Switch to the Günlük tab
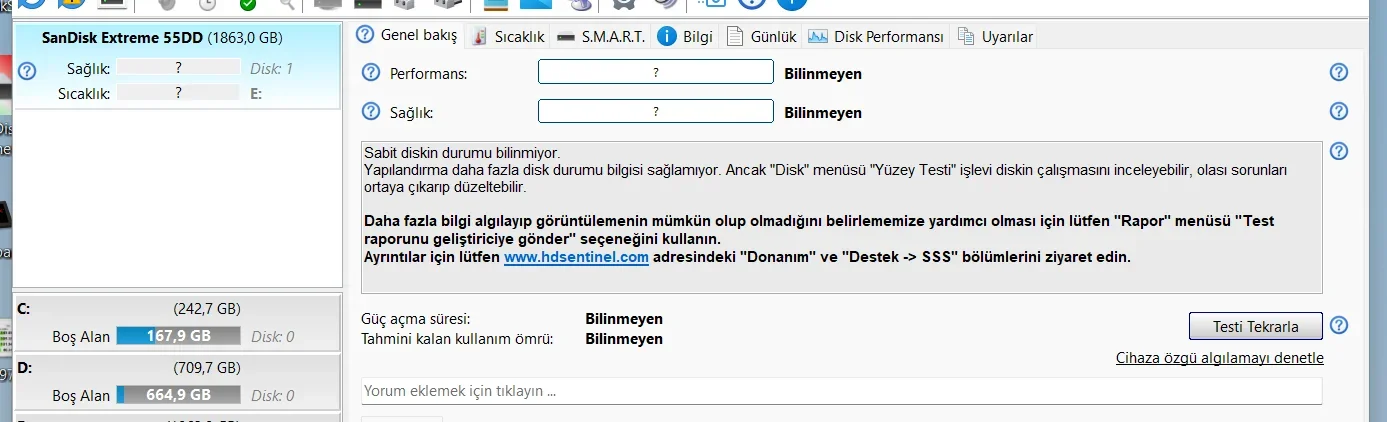 762,36
